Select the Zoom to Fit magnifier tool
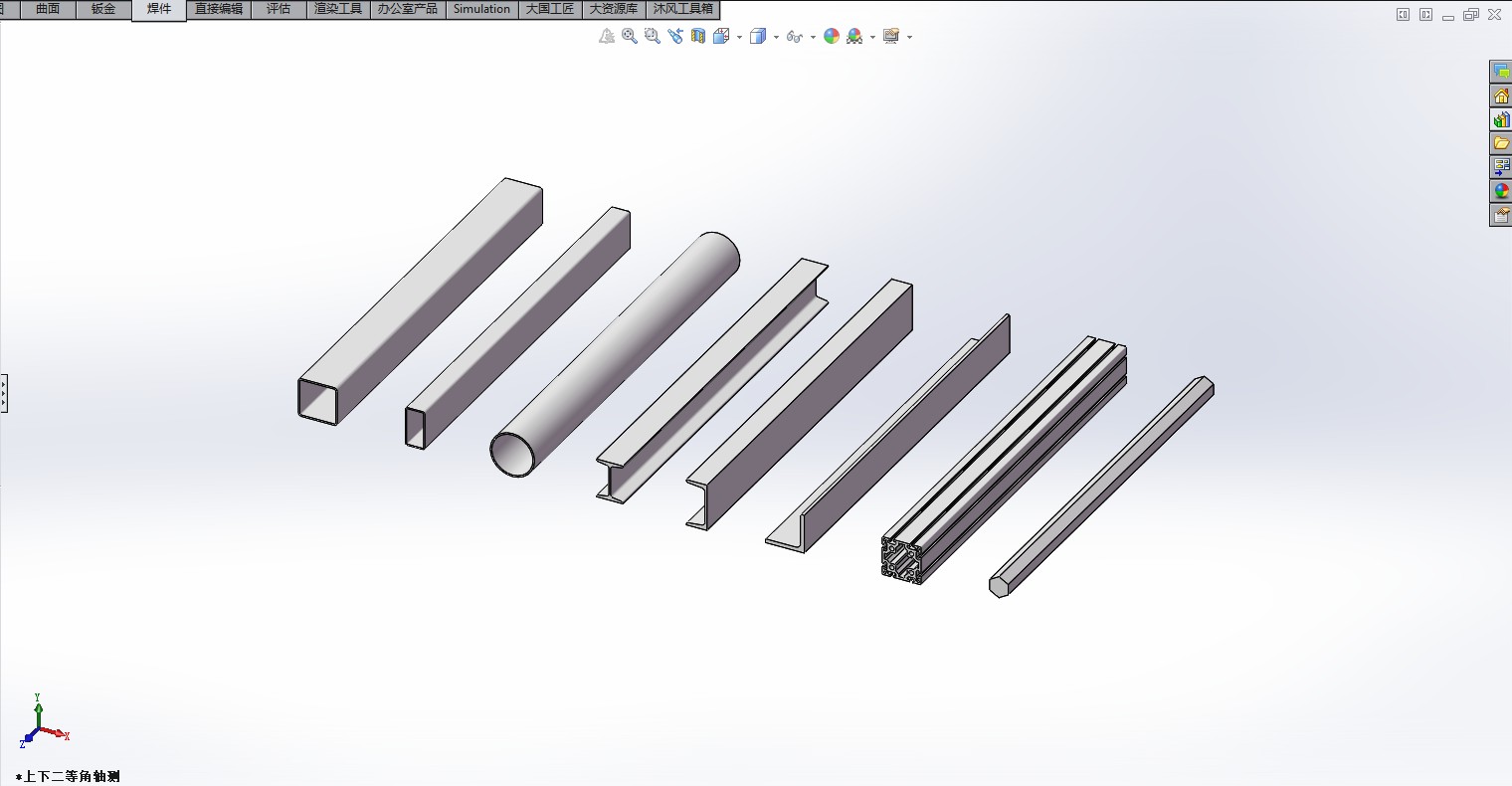This screenshot has height=786, width=1512. click(630, 37)
